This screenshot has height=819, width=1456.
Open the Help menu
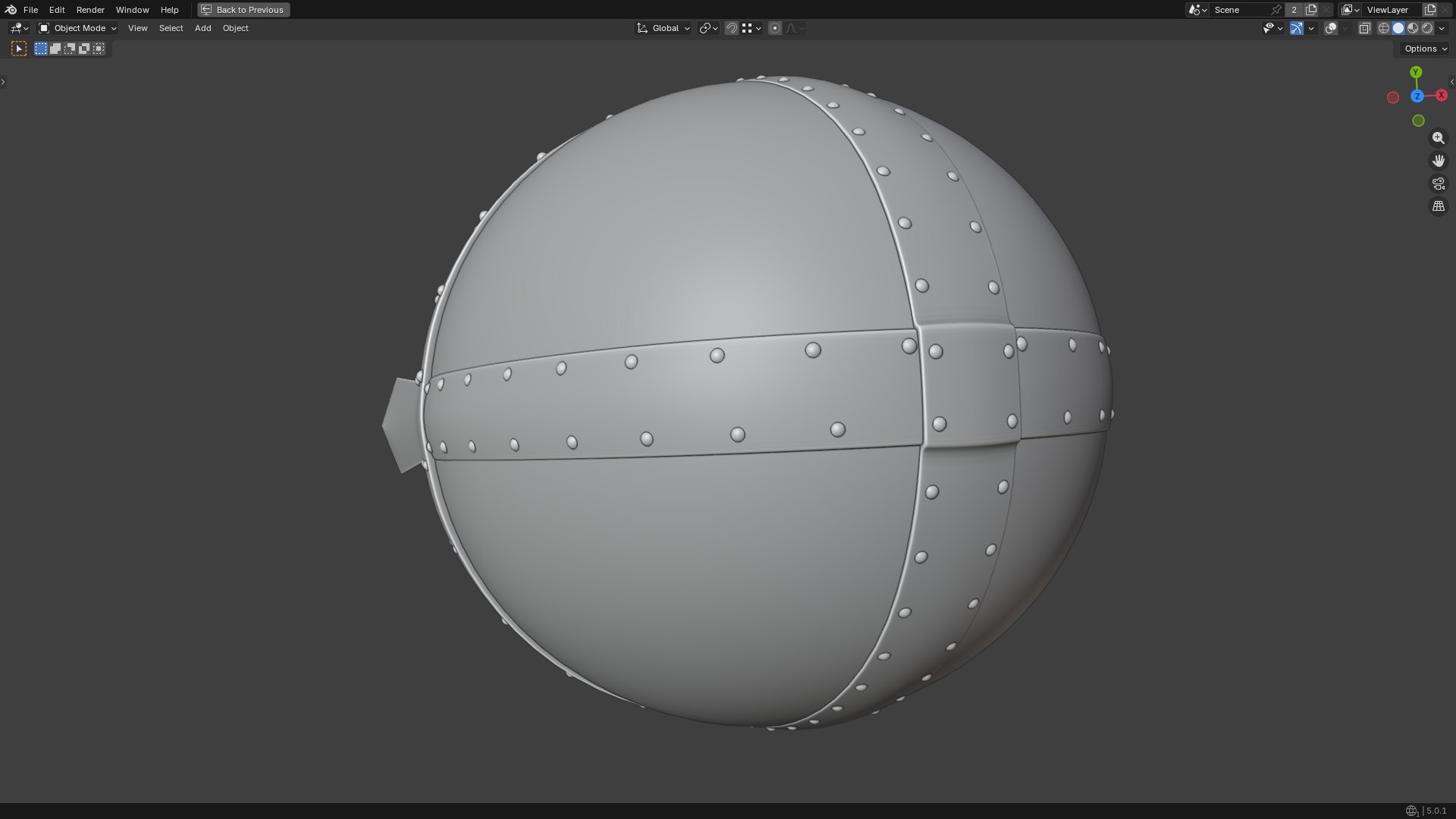pyautogui.click(x=169, y=10)
